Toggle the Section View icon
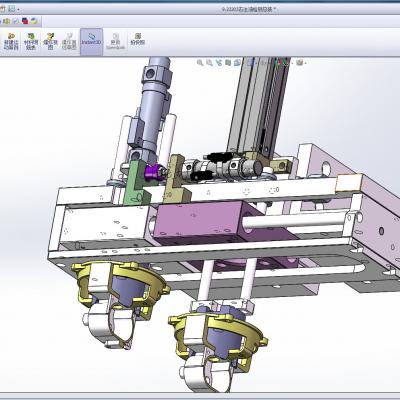This screenshot has width=400, height=400. (228, 62)
